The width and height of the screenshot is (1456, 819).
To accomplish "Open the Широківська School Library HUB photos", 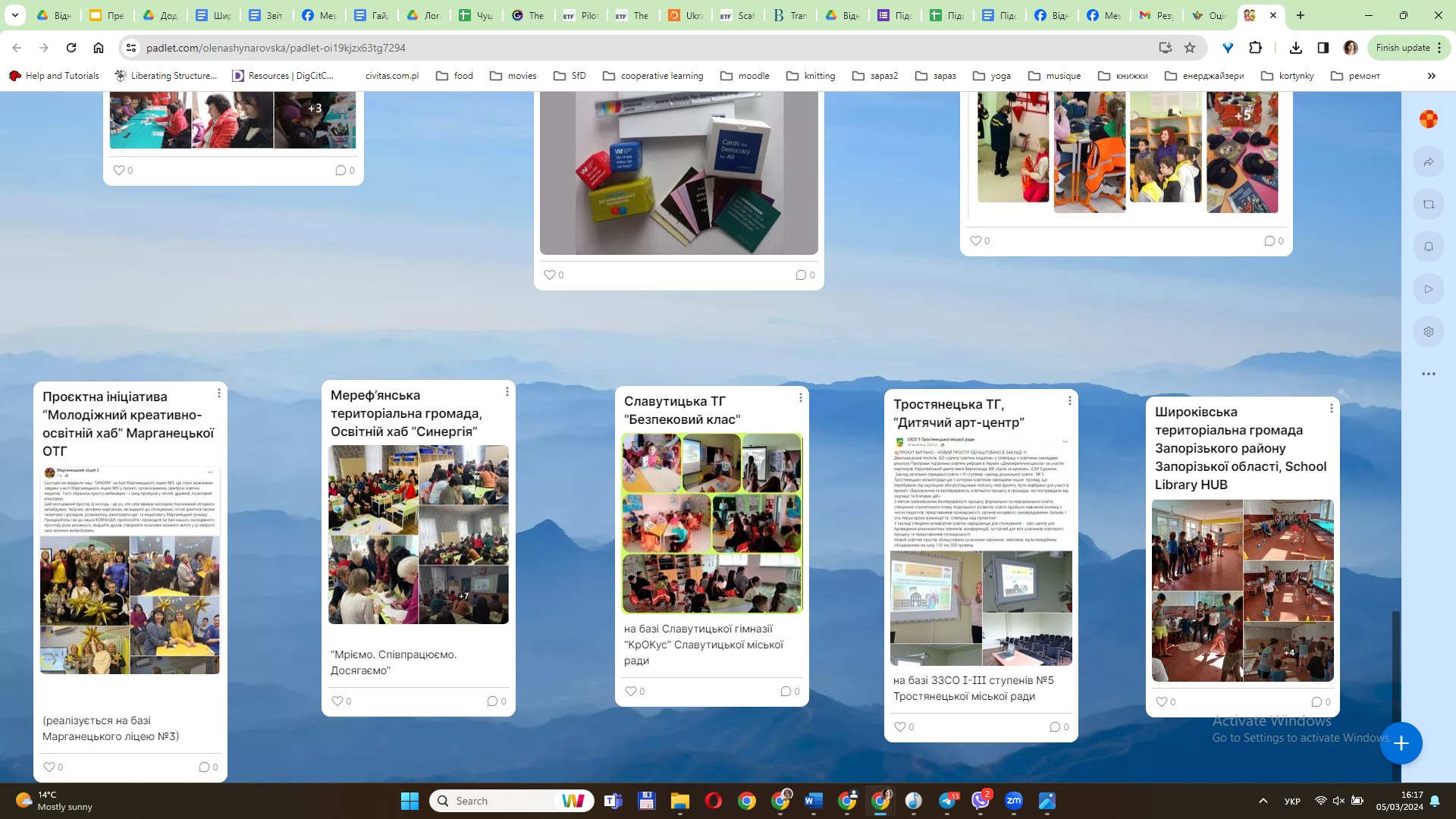I will [x=1242, y=591].
